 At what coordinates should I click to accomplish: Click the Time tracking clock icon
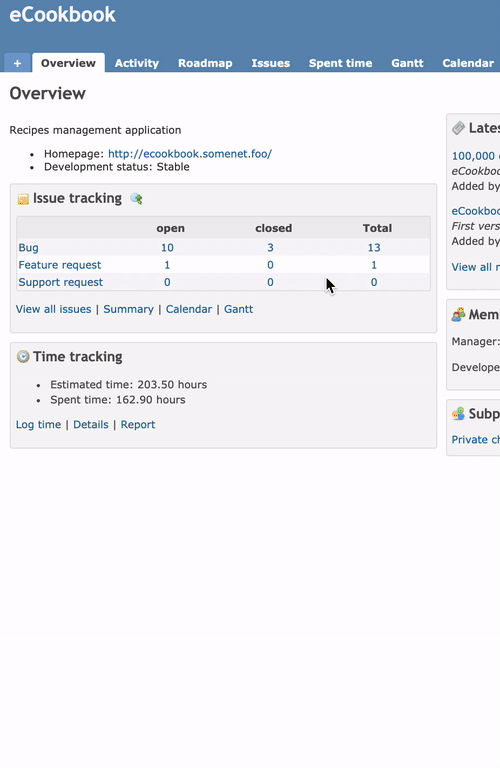[x=23, y=357]
